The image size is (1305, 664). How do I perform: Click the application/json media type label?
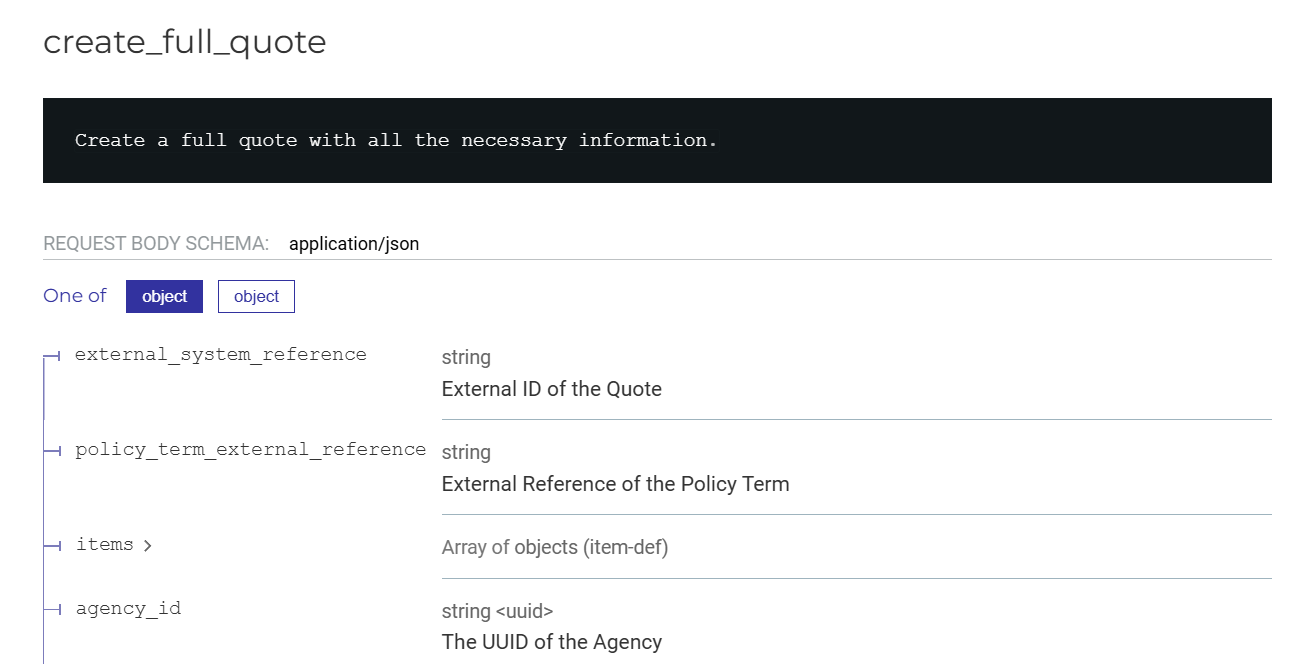pos(354,243)
